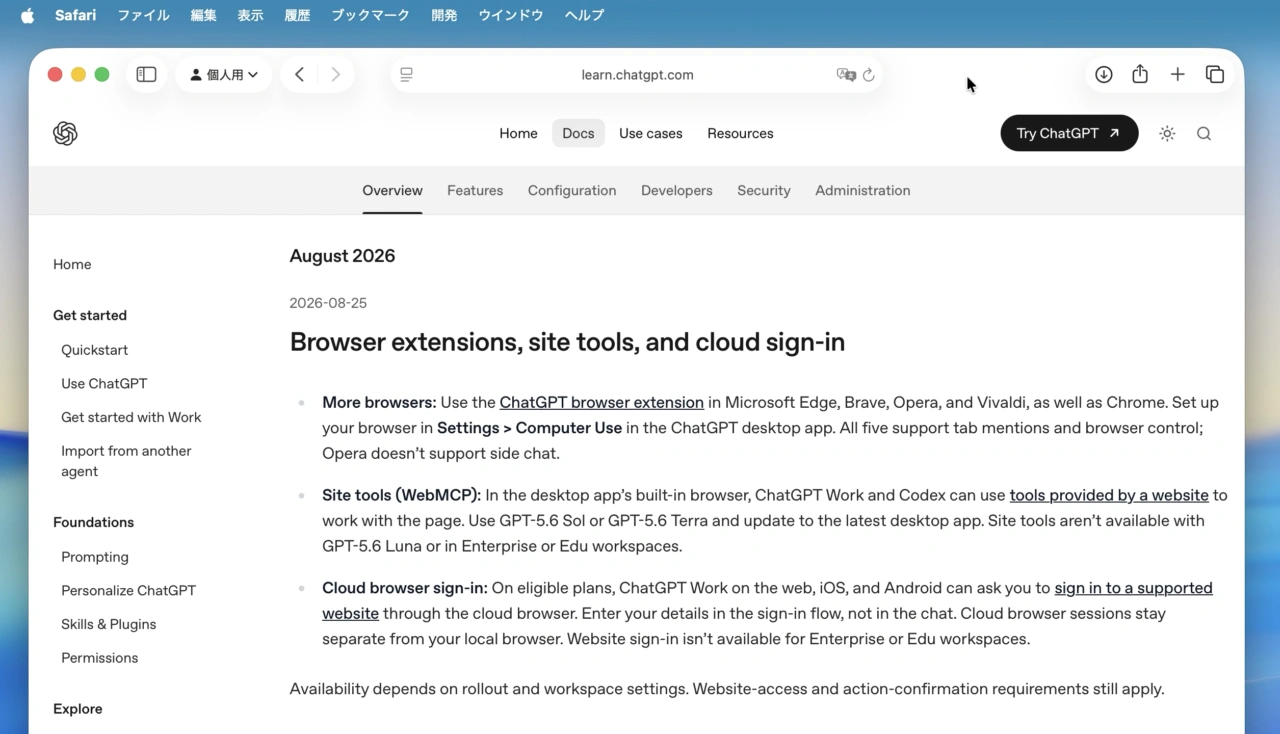1280x734 pixels.
Task: Open the 履歴 menu
Action: (297, 15)
